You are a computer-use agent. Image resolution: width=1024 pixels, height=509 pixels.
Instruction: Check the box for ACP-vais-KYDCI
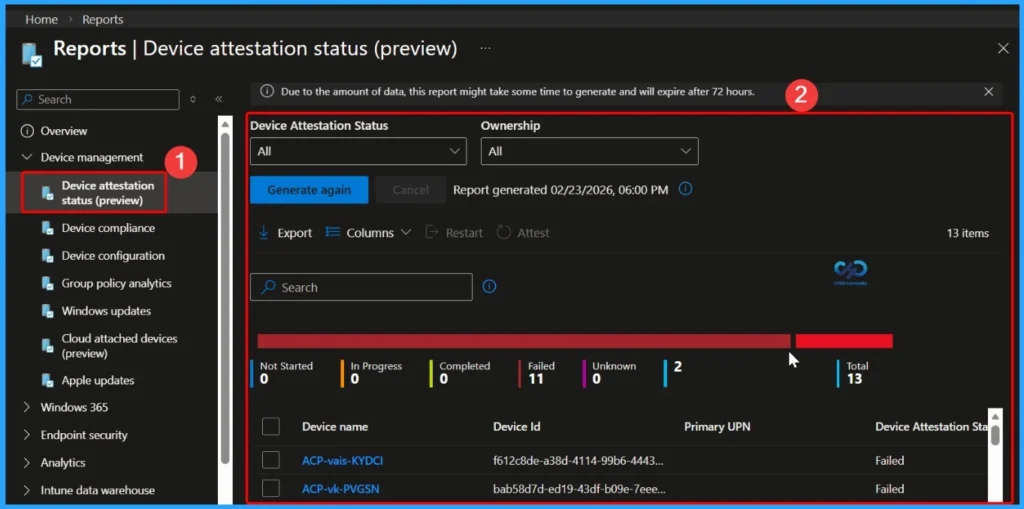[270, 461]
